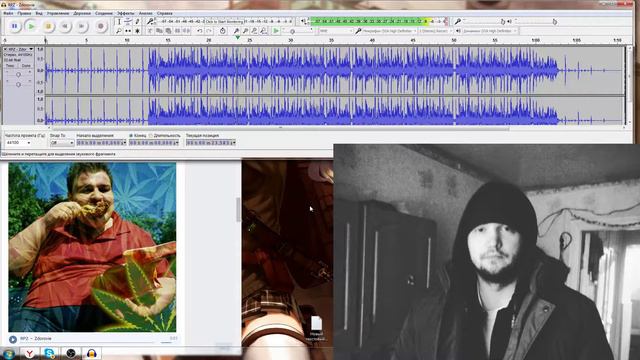
Task: Open the Правка menu
Action: click(x=24, y=13)
